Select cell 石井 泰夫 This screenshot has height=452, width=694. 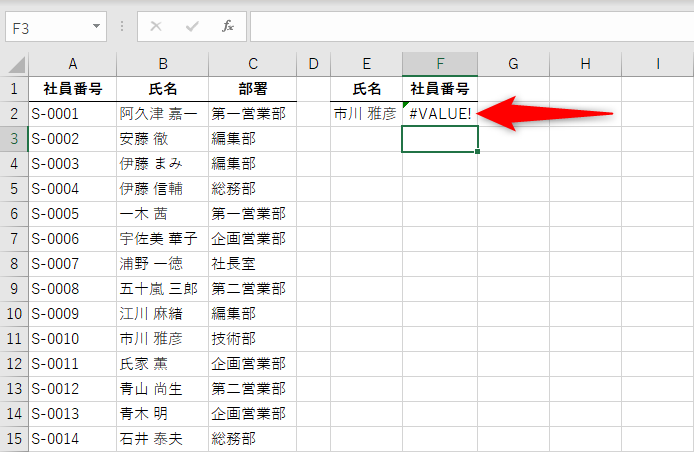(162, 439)
